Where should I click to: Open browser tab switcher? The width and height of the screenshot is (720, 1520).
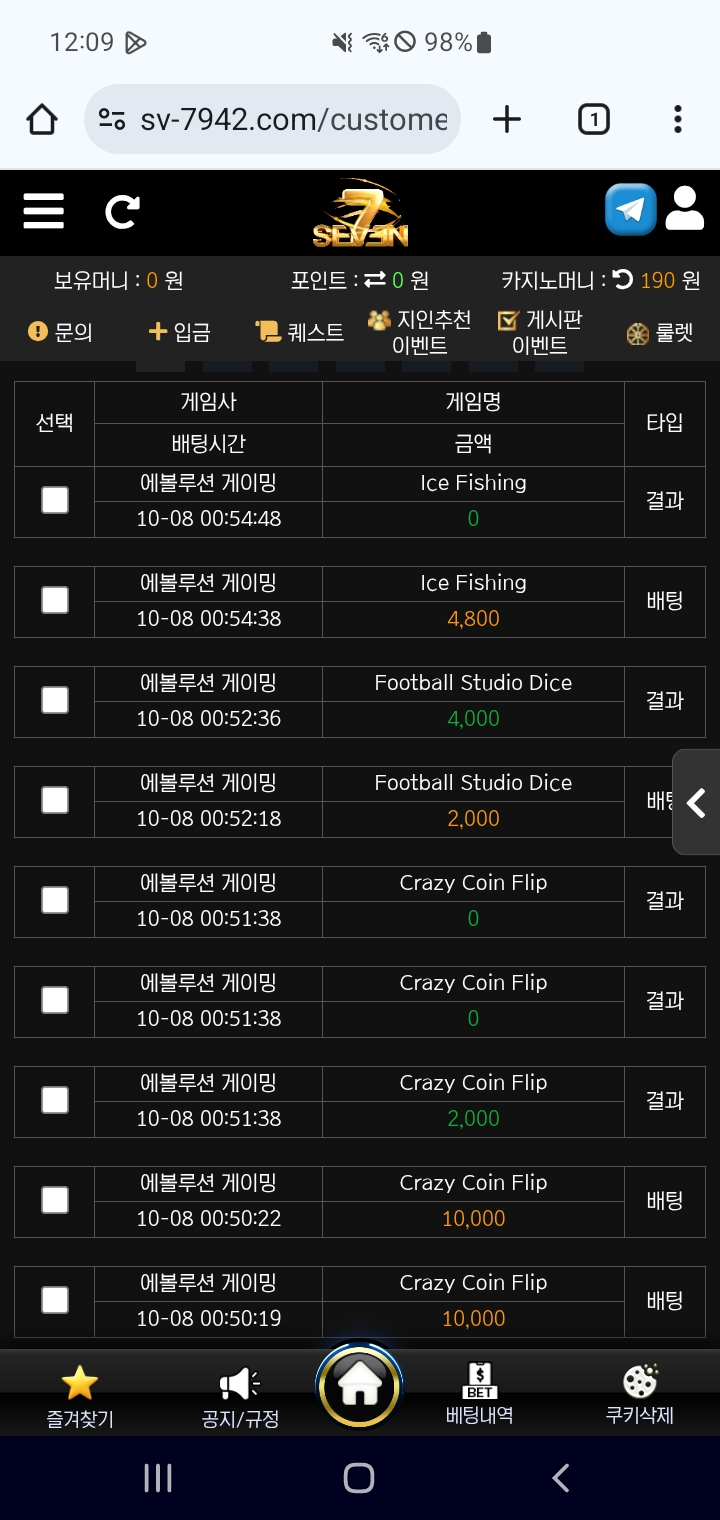[594, 120]
